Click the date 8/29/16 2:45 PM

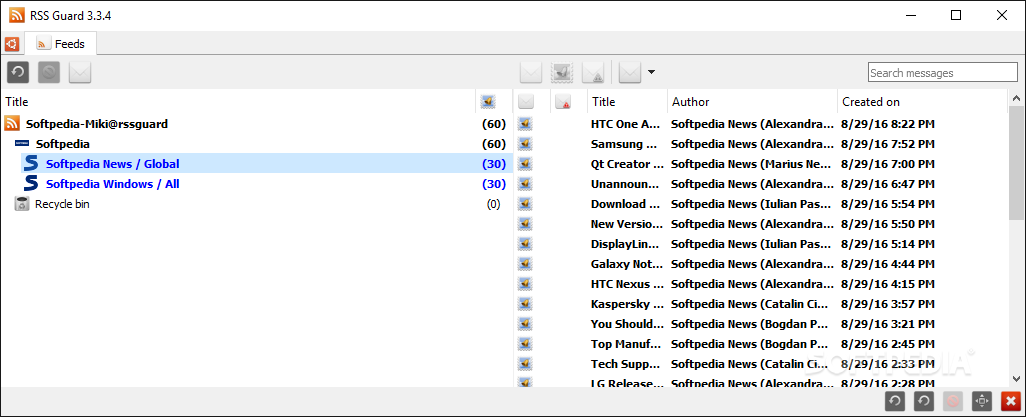(x=887, y=344)
